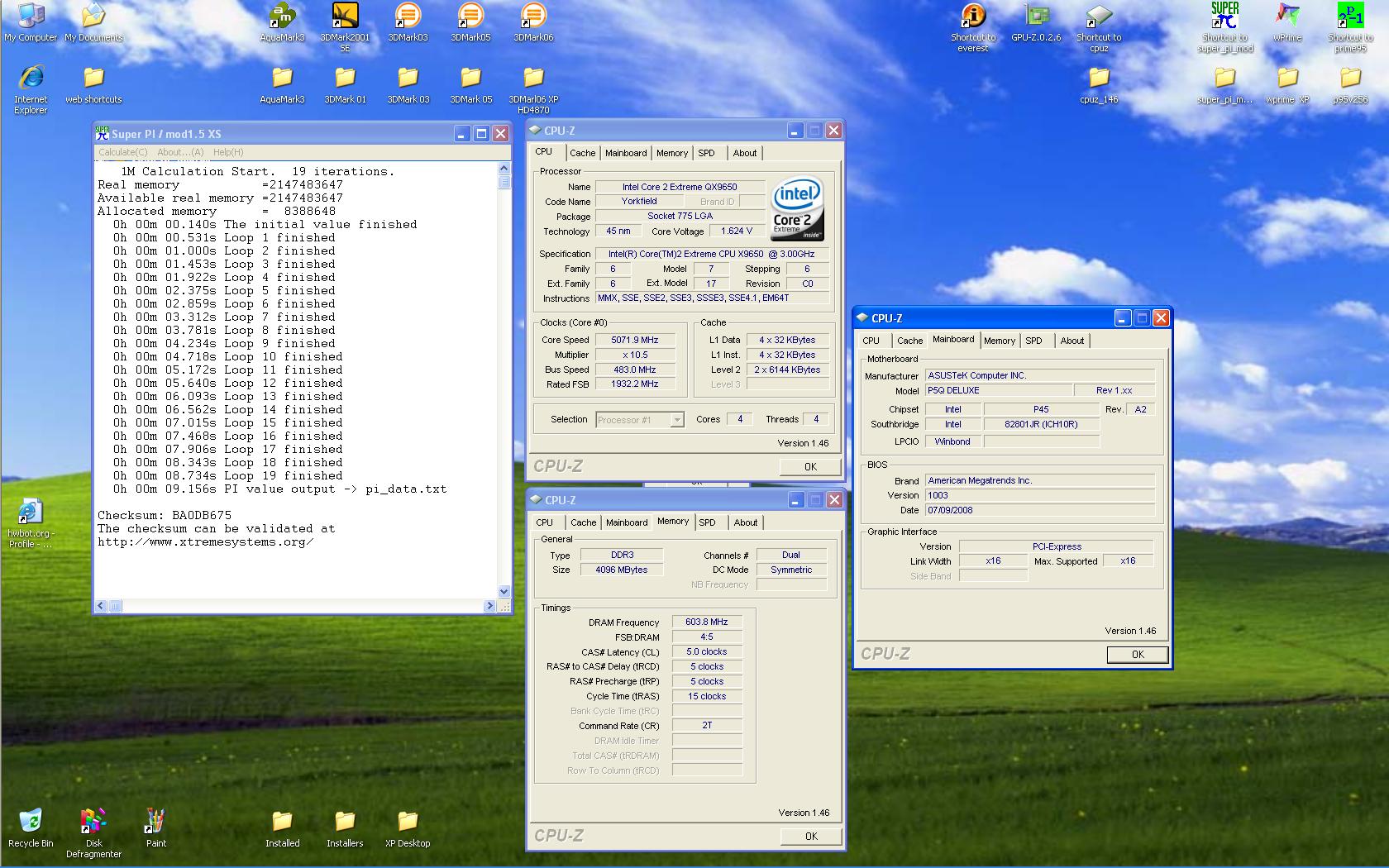This screenshot has width=1389, height=868.
Task: Click OK in the Mainboard CPU-Z window
Action: point(1138,655)
